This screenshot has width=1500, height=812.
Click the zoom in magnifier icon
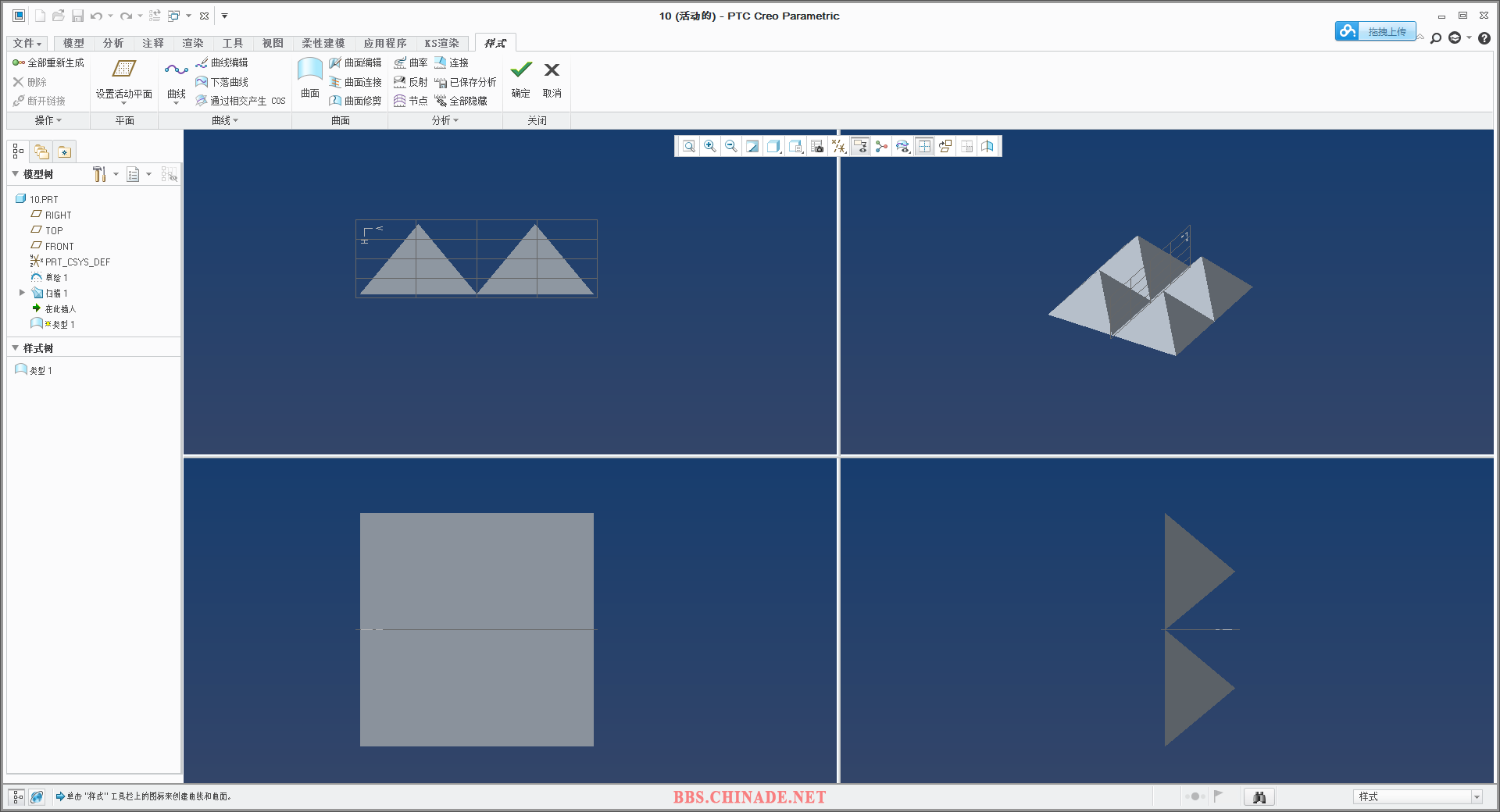pyautogui.click(x=709, y=147)
